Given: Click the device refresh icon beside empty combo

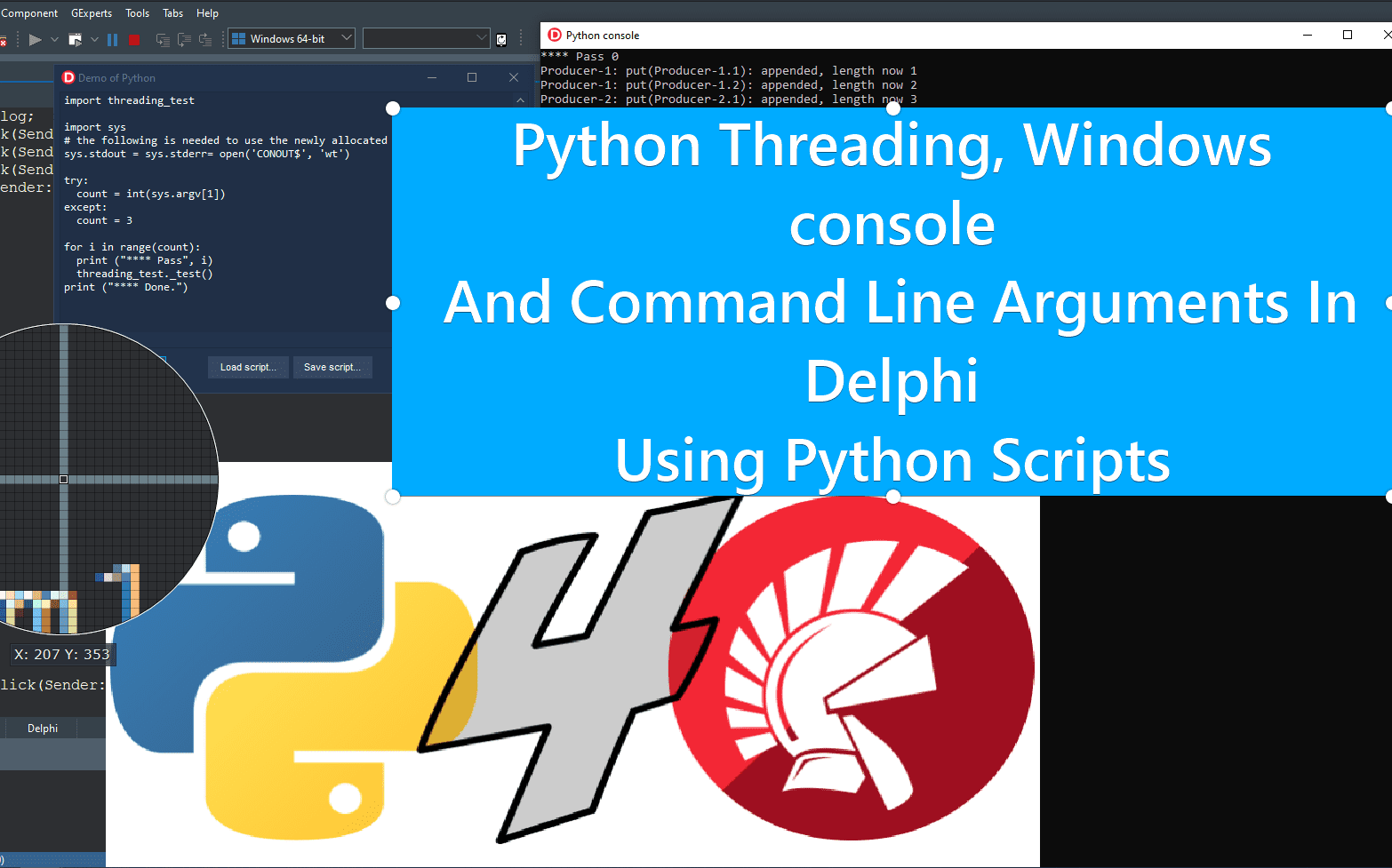Looking at the screenshot, I should (x=501, y=39).
